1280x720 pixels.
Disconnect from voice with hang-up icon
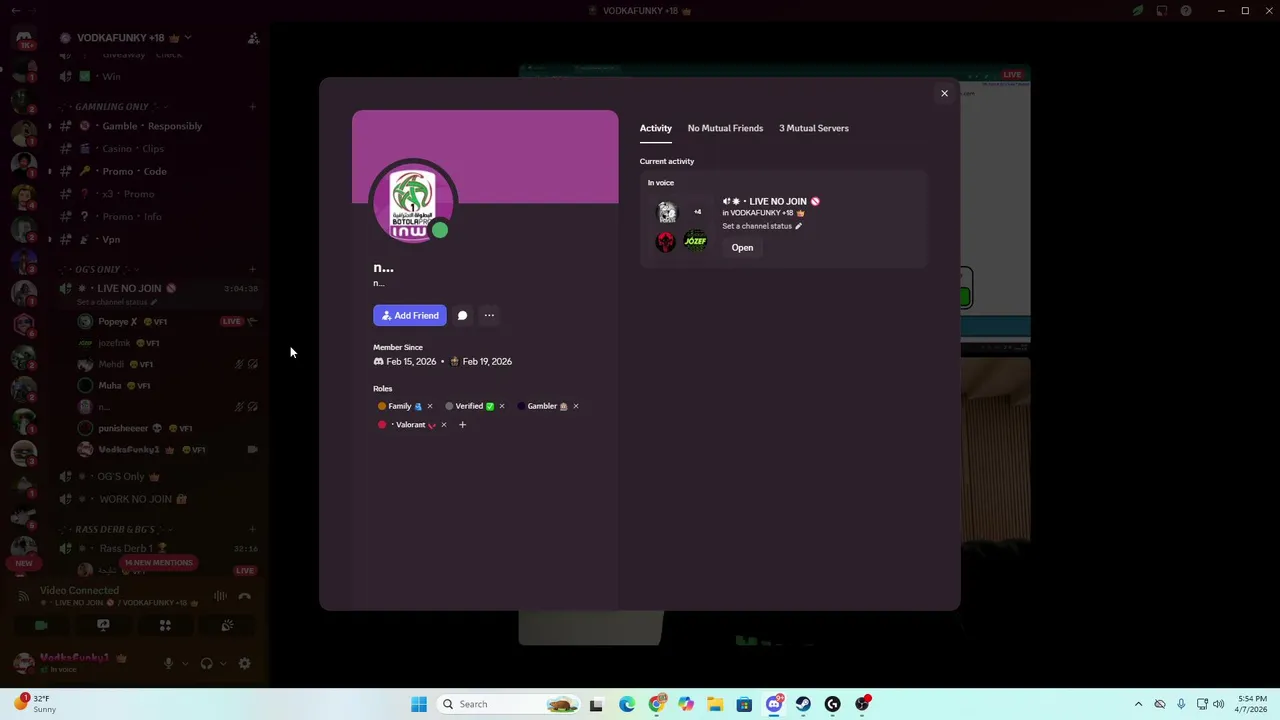point(244,596)
